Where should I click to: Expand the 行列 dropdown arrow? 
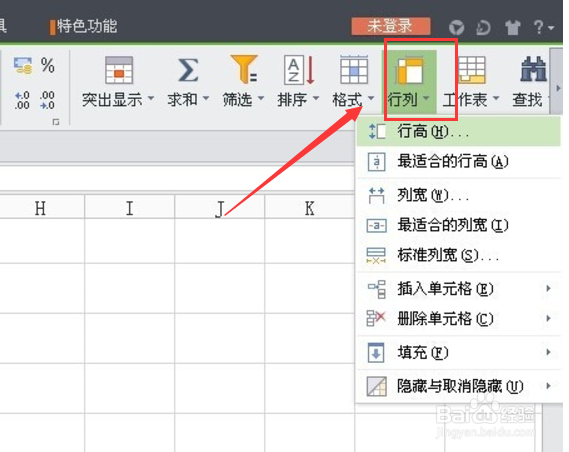coord(426,98)
